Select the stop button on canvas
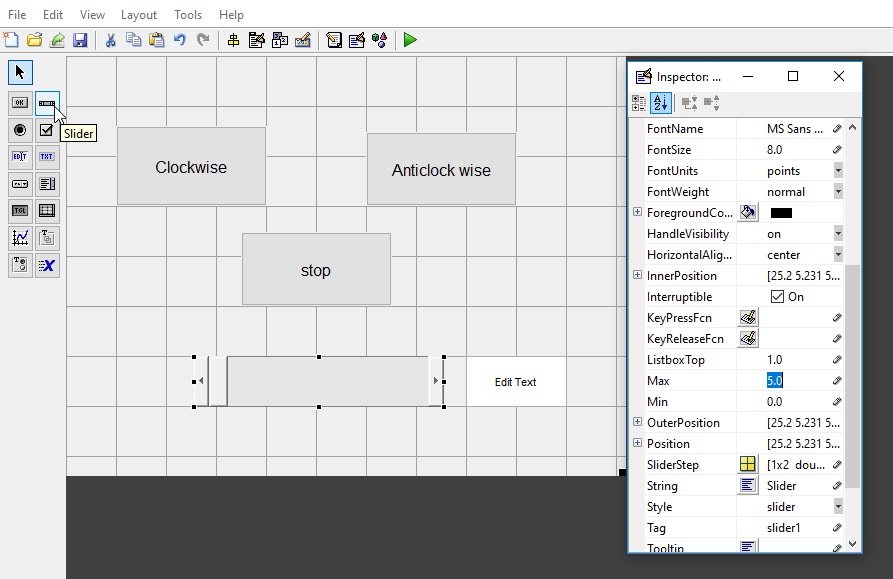 316,269
